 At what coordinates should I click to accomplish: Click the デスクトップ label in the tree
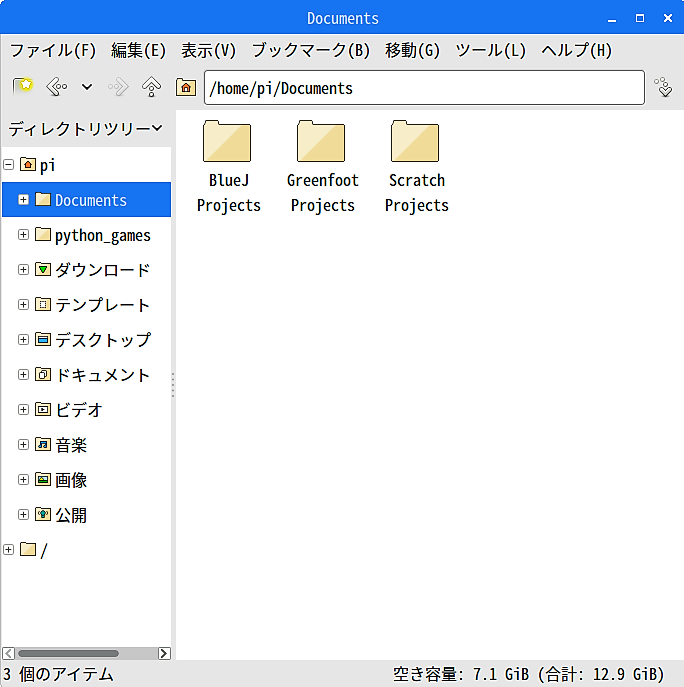103,340
